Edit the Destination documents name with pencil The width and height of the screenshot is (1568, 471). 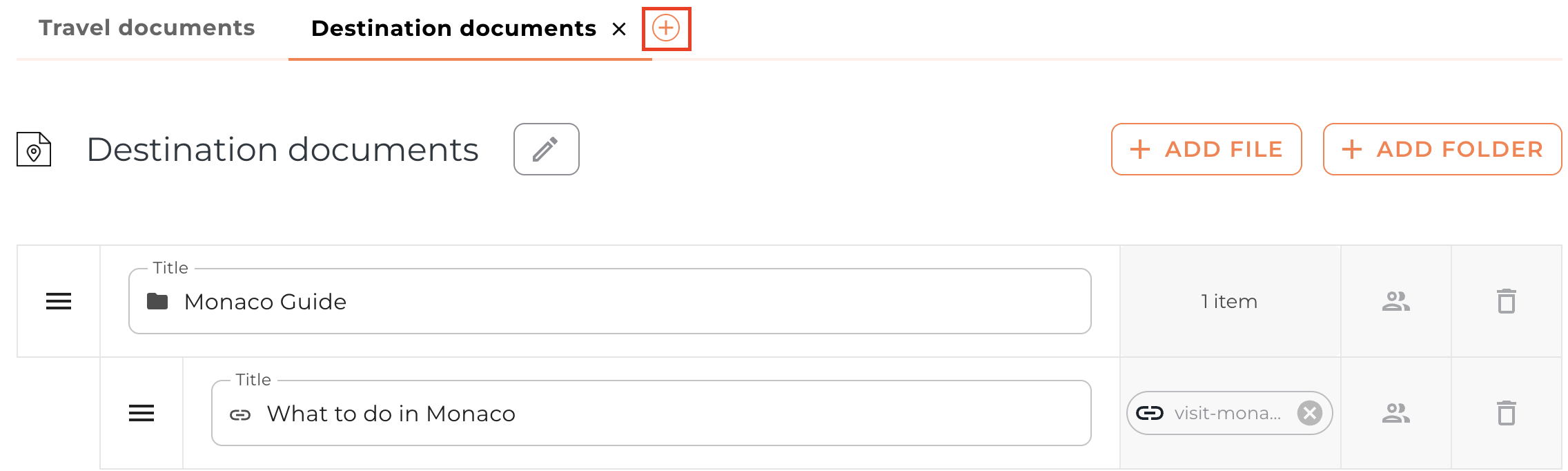coord(546,149)
